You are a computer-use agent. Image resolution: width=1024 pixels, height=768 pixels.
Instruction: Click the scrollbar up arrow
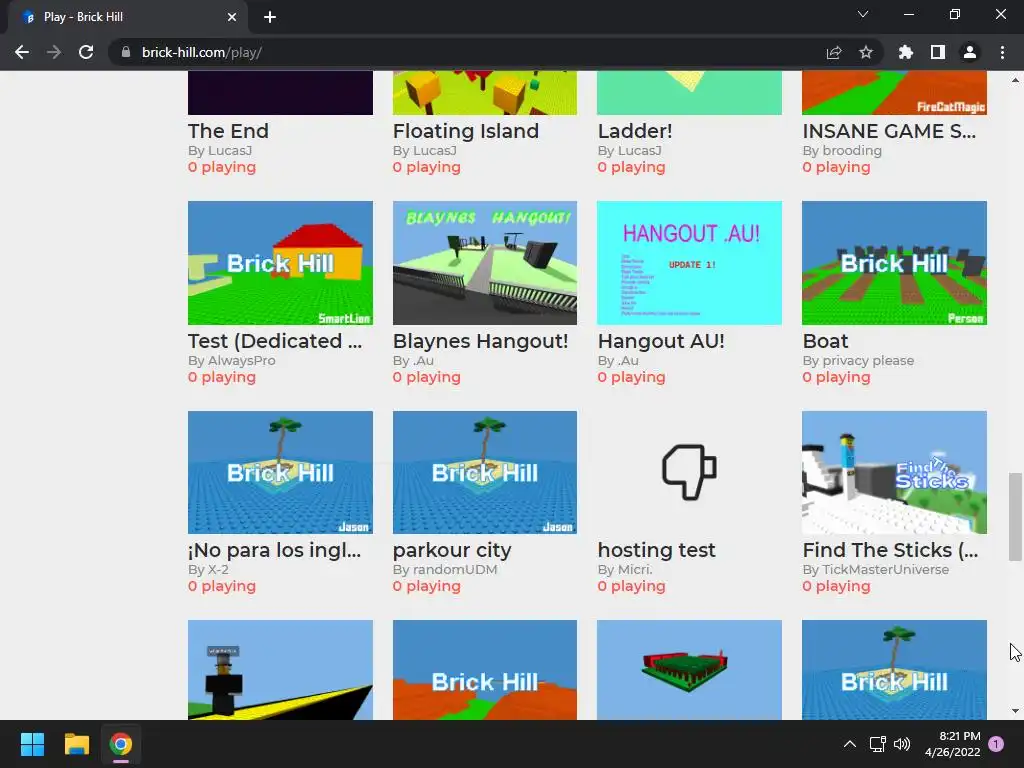point(1015,80)
